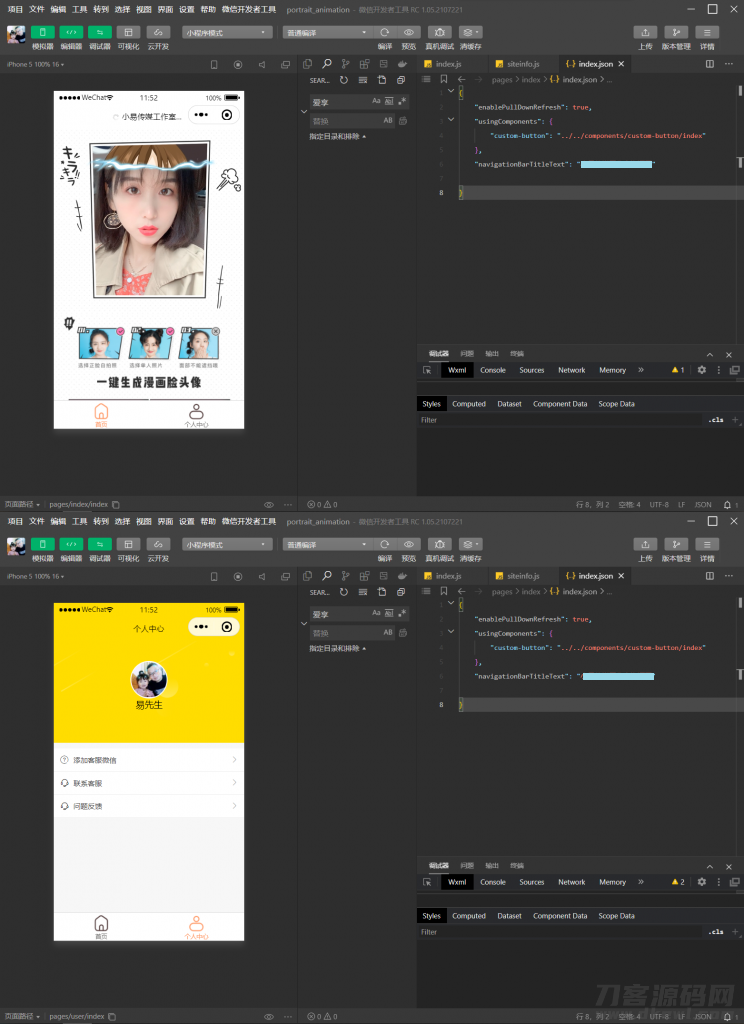Click the 个人中心 tab icon in home page simulator
This screenshot has height=1024, width=744.
196,412
